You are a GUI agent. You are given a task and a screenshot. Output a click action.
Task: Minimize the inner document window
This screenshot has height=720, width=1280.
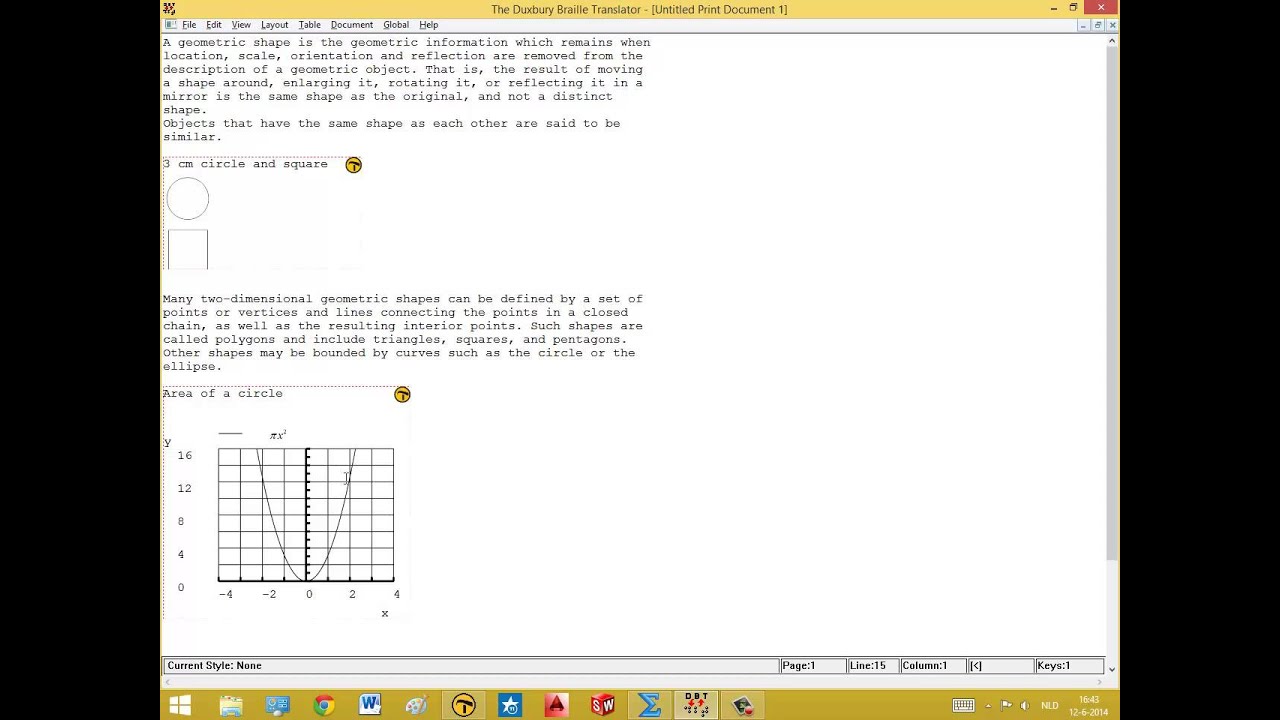[x=1085, y=25]
